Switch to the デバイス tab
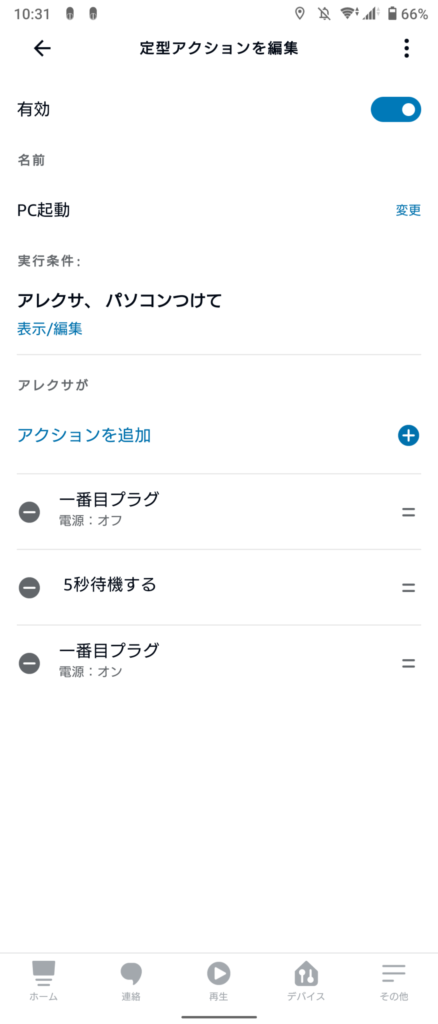The width and height of the screenshot is (438, 1024). coord(306,982)
